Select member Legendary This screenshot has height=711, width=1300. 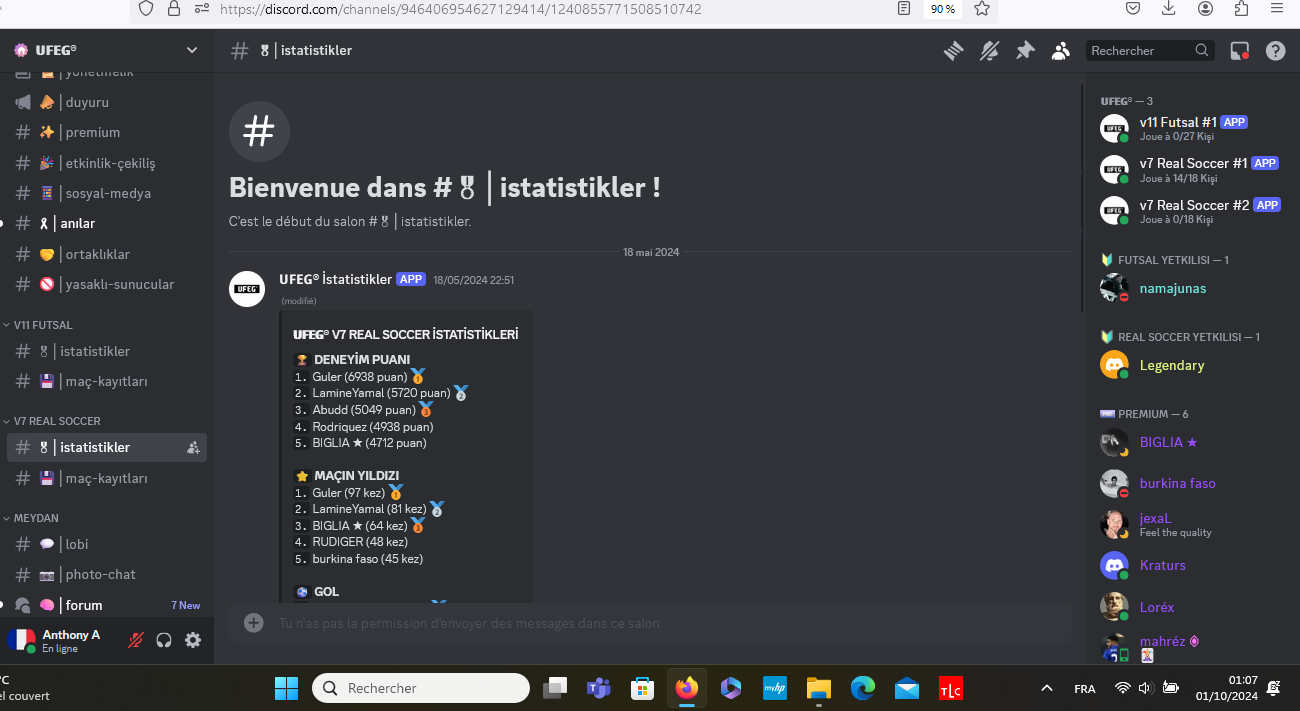(x=1189, y=365)
